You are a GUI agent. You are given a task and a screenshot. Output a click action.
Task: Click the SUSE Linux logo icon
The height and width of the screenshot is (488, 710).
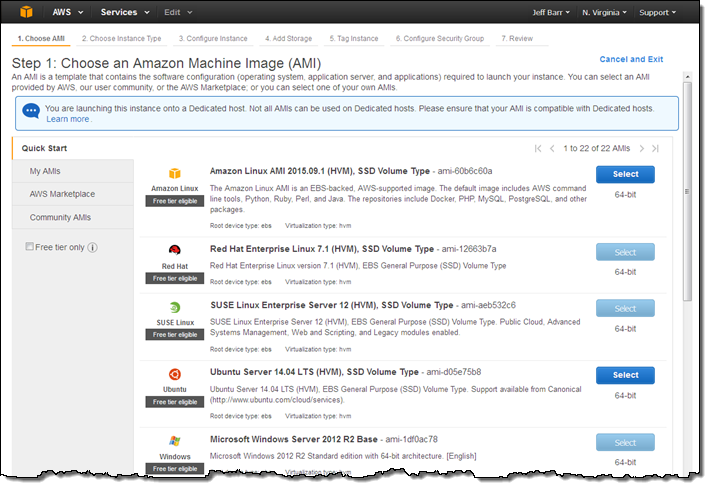[174, 308]
